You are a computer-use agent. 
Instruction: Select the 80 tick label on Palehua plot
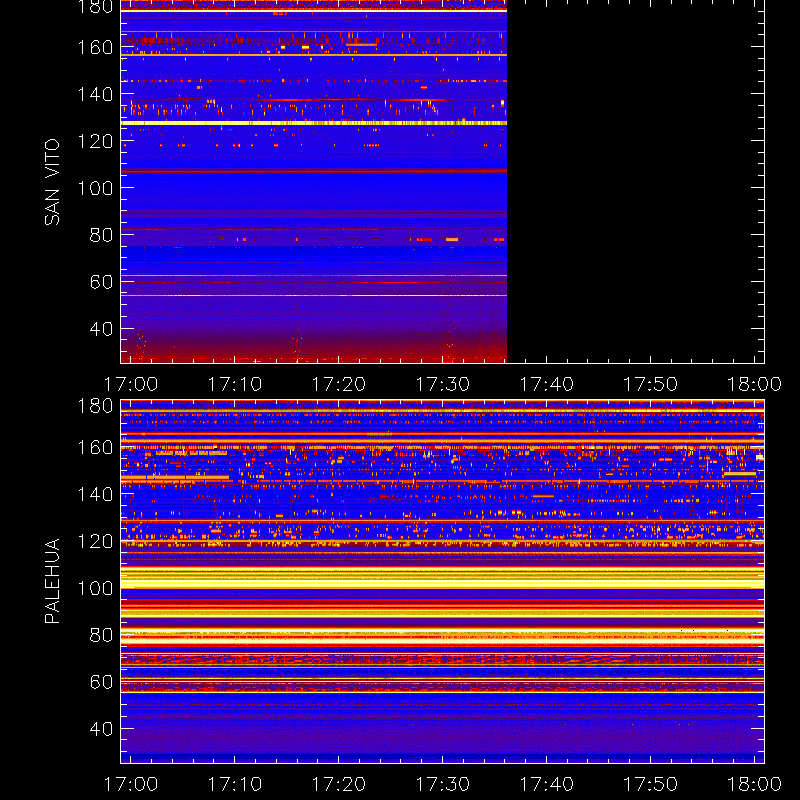[101, 635]
